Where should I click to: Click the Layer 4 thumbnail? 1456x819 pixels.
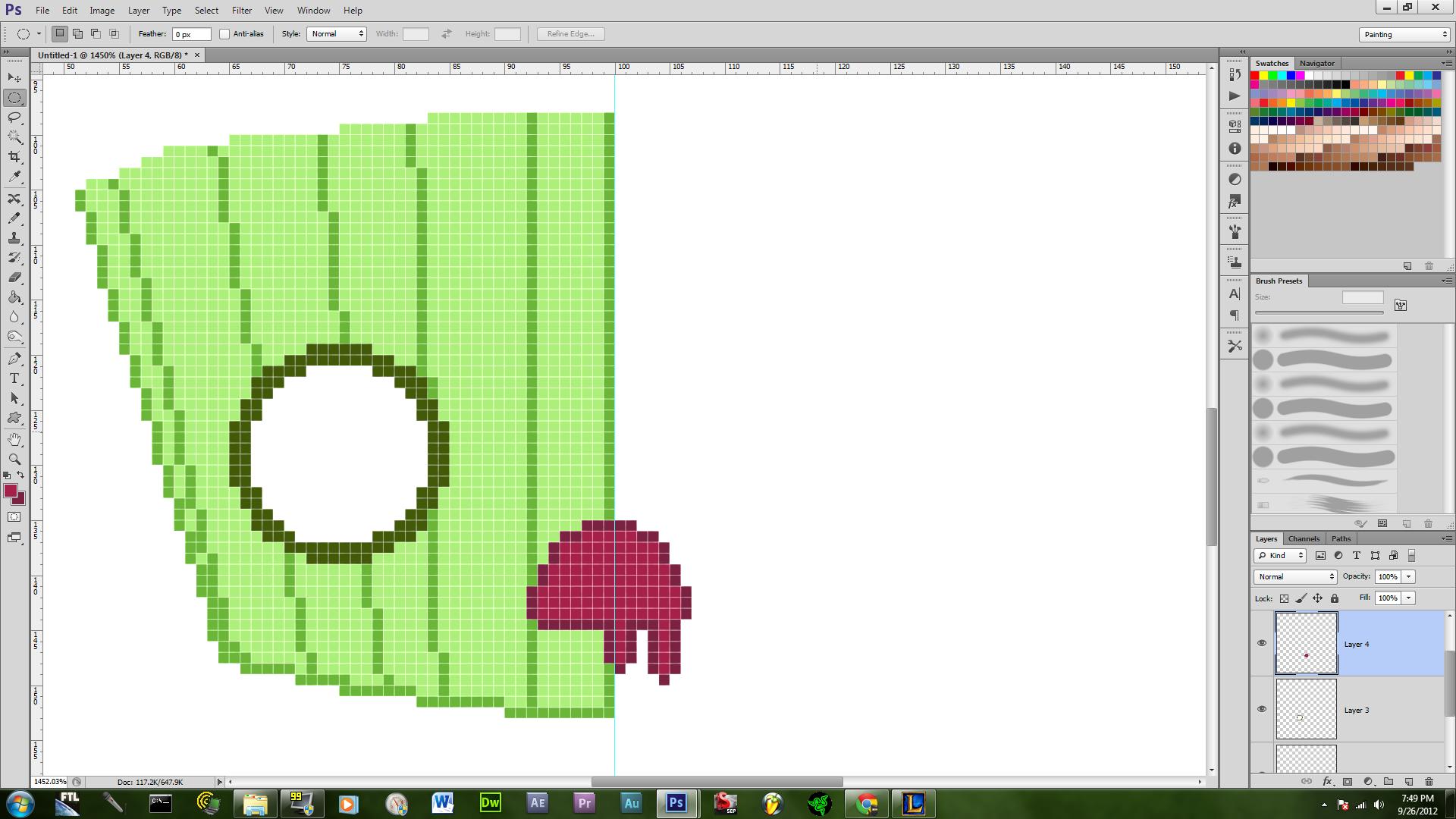tap(1306, 643)
